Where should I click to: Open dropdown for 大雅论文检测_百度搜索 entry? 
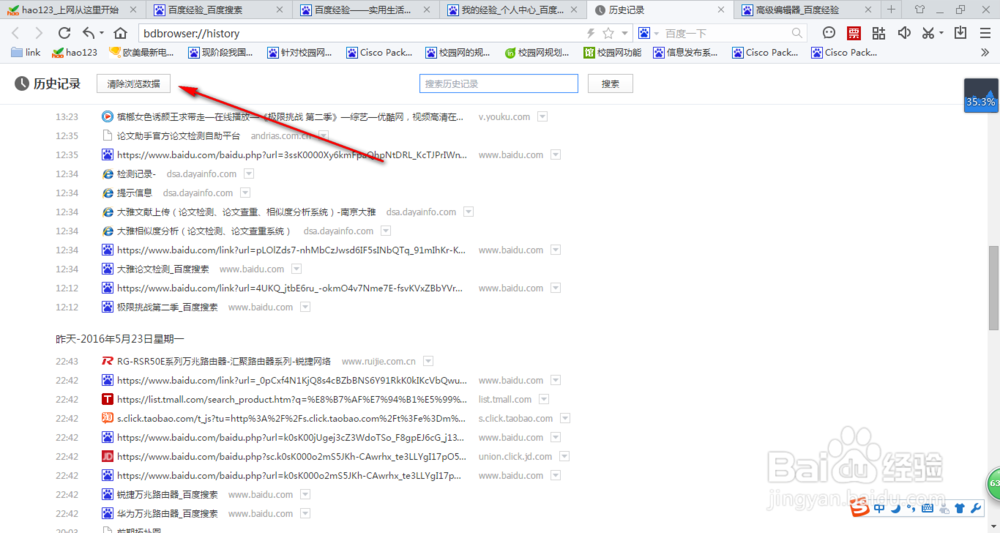tap(297, 269)
